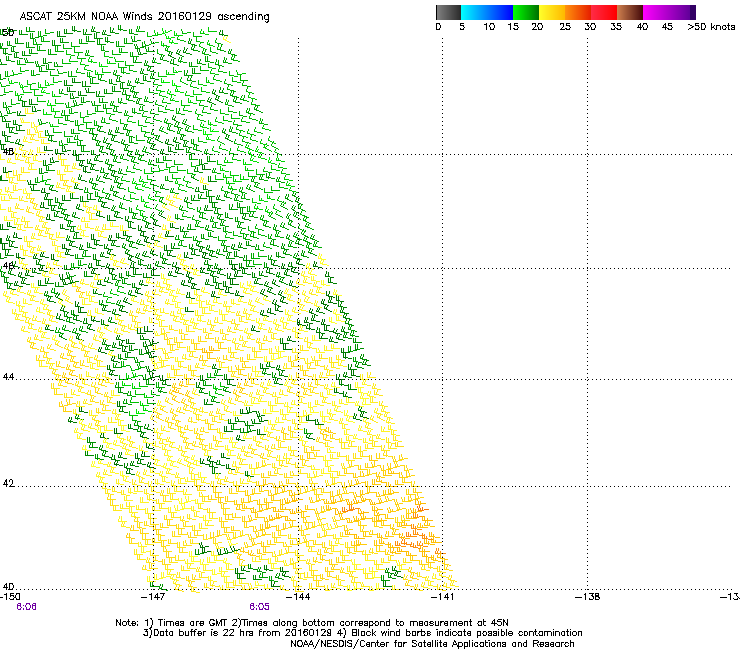This screenshot has width=740, height=650.
Task: Click the '10' label under the color bar
Action: [489, 27]
